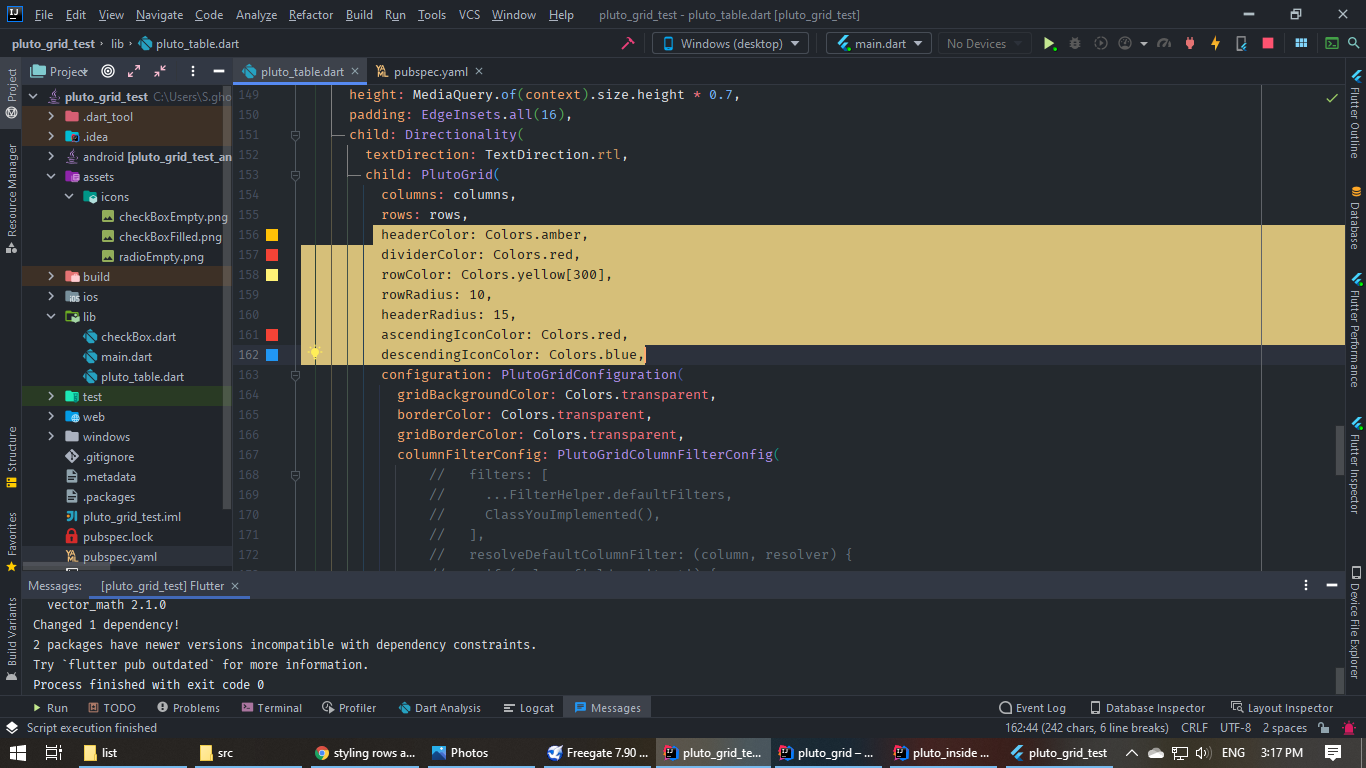Stop the running app with the red square icon
The image size is (1366, 768).
pos(1268,43)
